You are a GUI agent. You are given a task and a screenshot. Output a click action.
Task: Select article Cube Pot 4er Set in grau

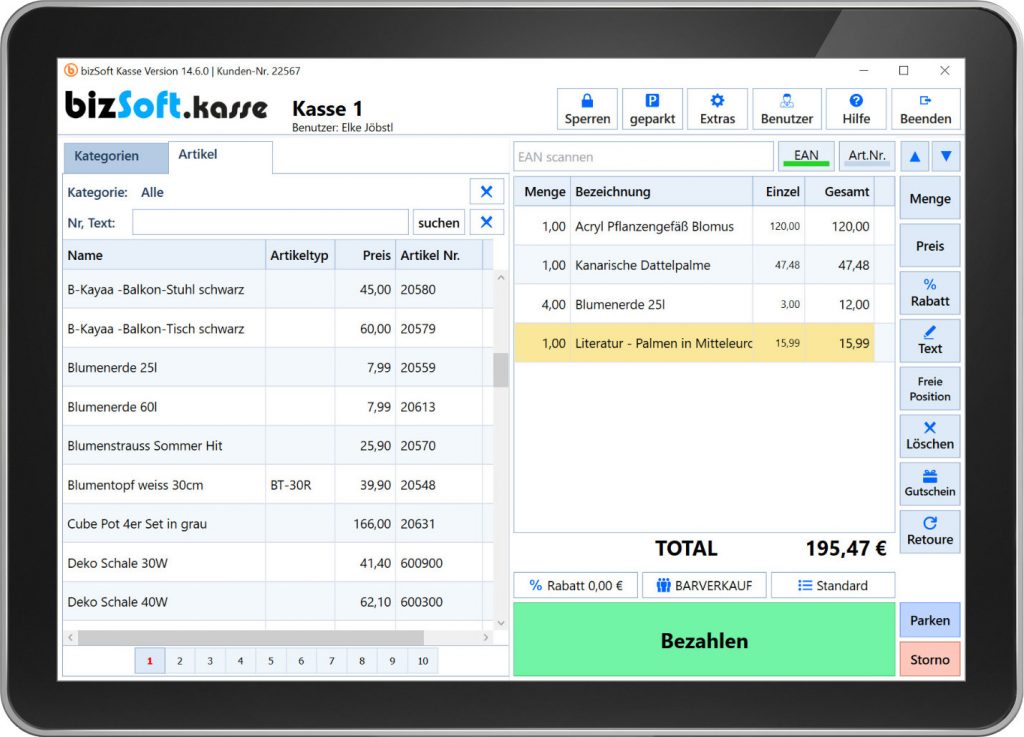click(x=278, y=524)
